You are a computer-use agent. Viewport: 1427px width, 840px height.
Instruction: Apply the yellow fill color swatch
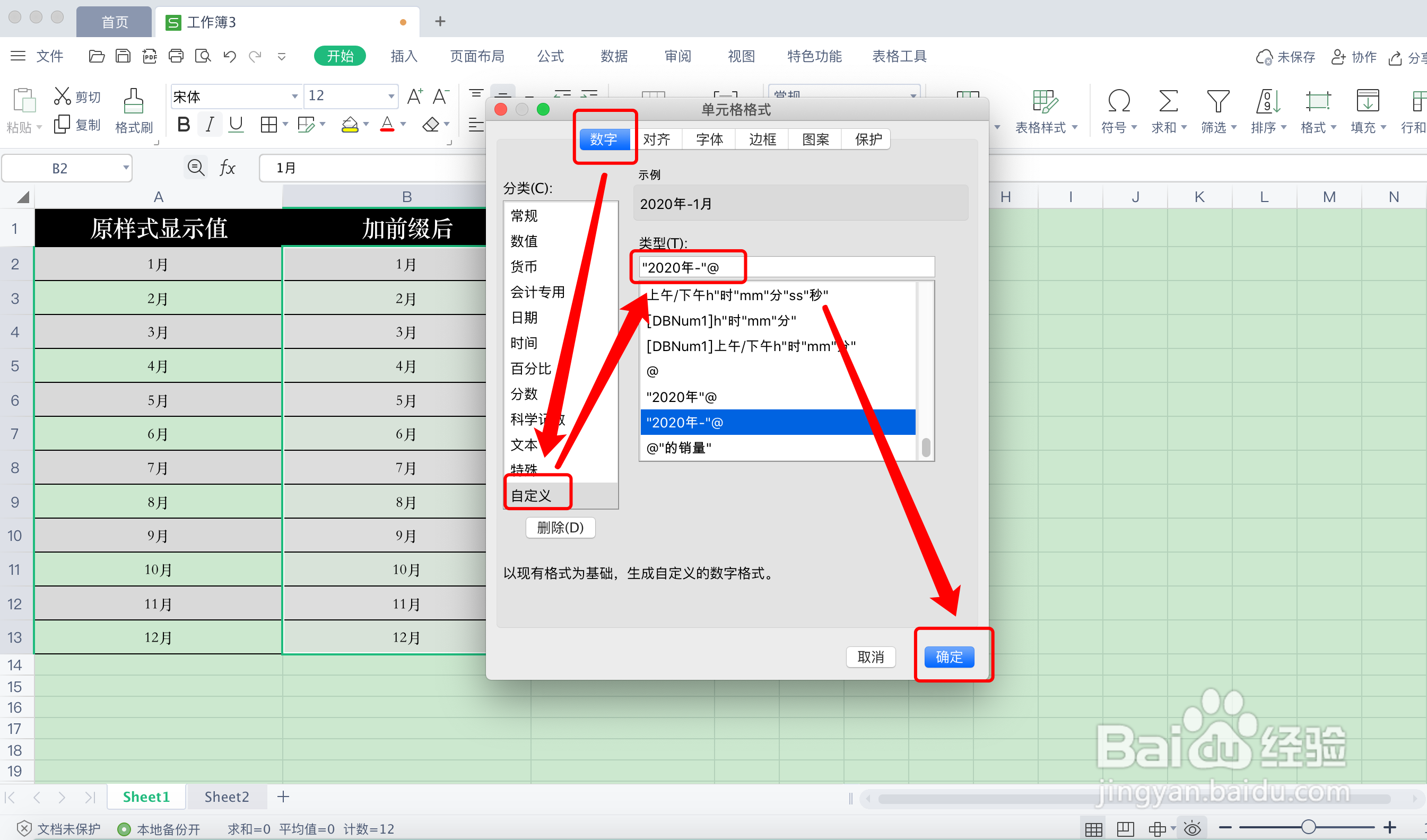point(350,125)
